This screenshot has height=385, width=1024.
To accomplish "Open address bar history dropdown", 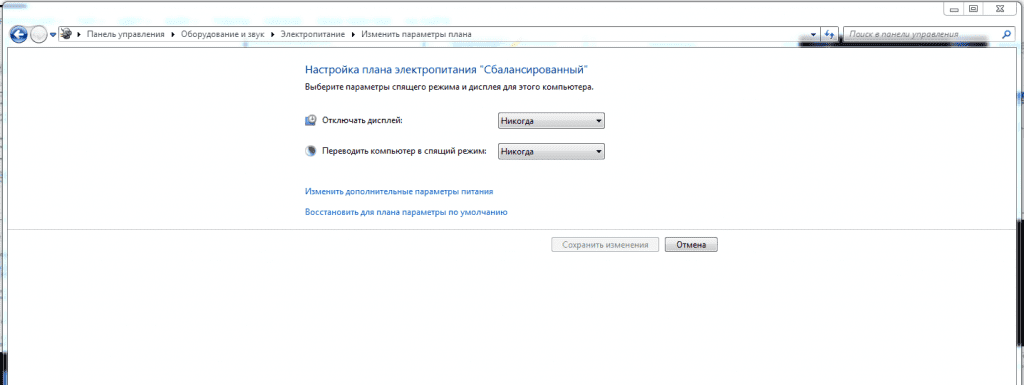I will pos(813,34).
